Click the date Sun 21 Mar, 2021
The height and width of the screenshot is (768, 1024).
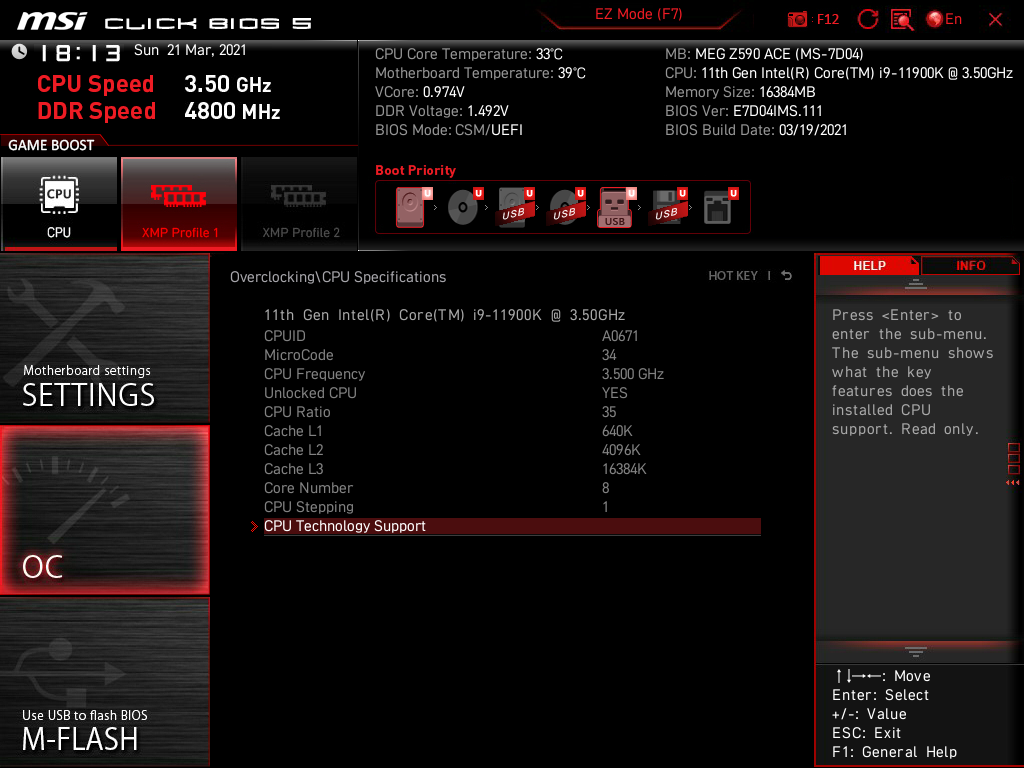pos(190,50)
